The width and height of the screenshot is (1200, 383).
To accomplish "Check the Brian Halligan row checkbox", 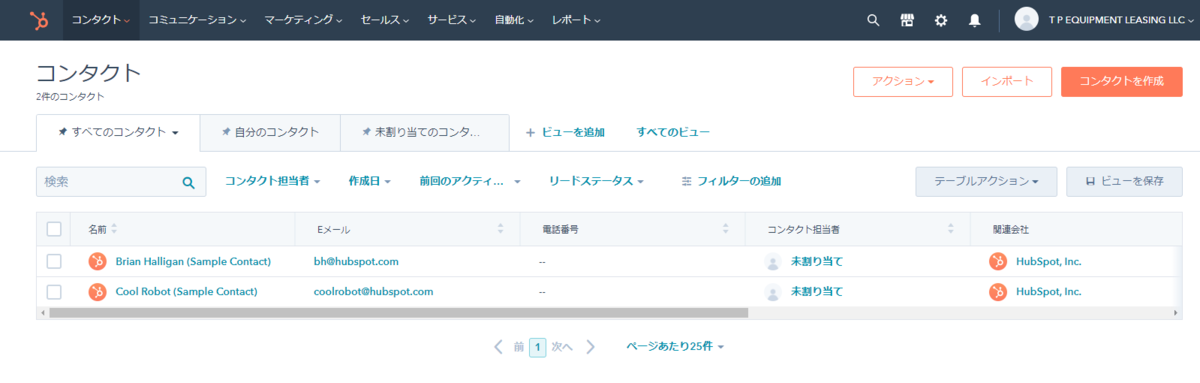I will 54,261.
